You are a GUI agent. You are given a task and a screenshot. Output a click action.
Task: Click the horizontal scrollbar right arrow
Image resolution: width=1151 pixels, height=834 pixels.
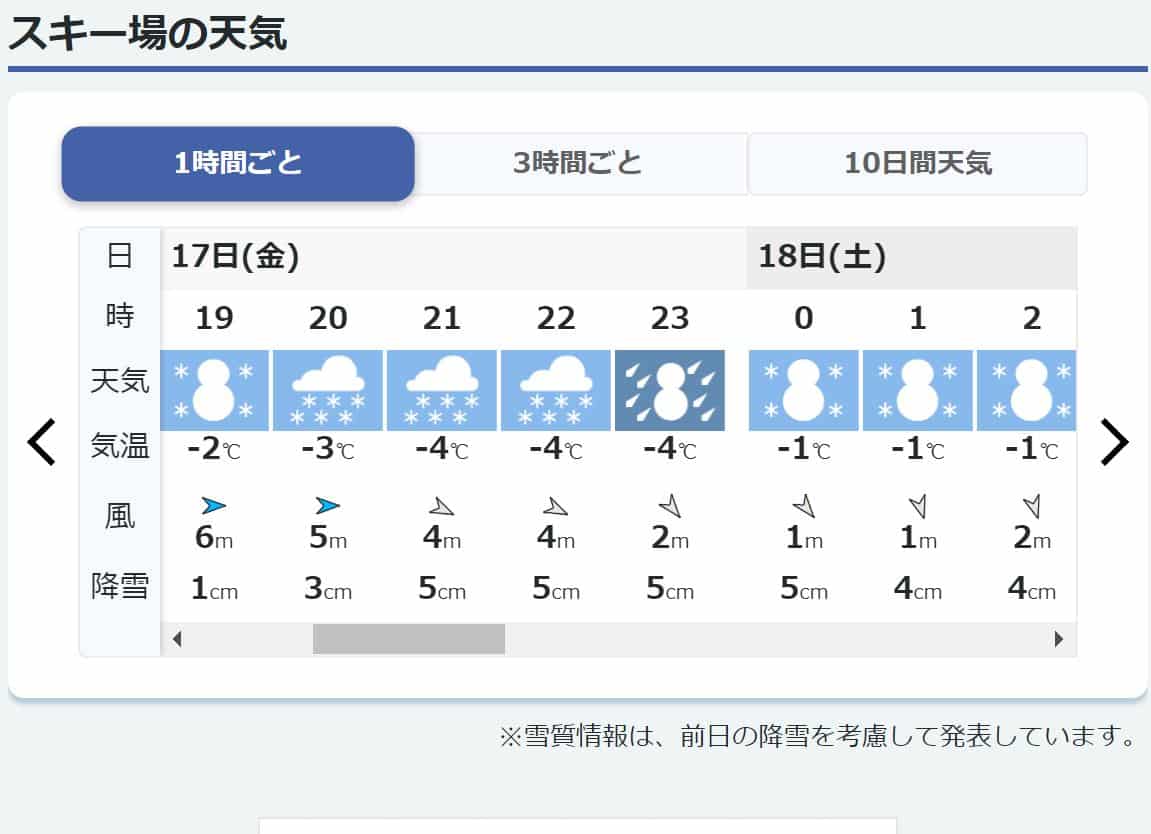(x=1059, y=639)
